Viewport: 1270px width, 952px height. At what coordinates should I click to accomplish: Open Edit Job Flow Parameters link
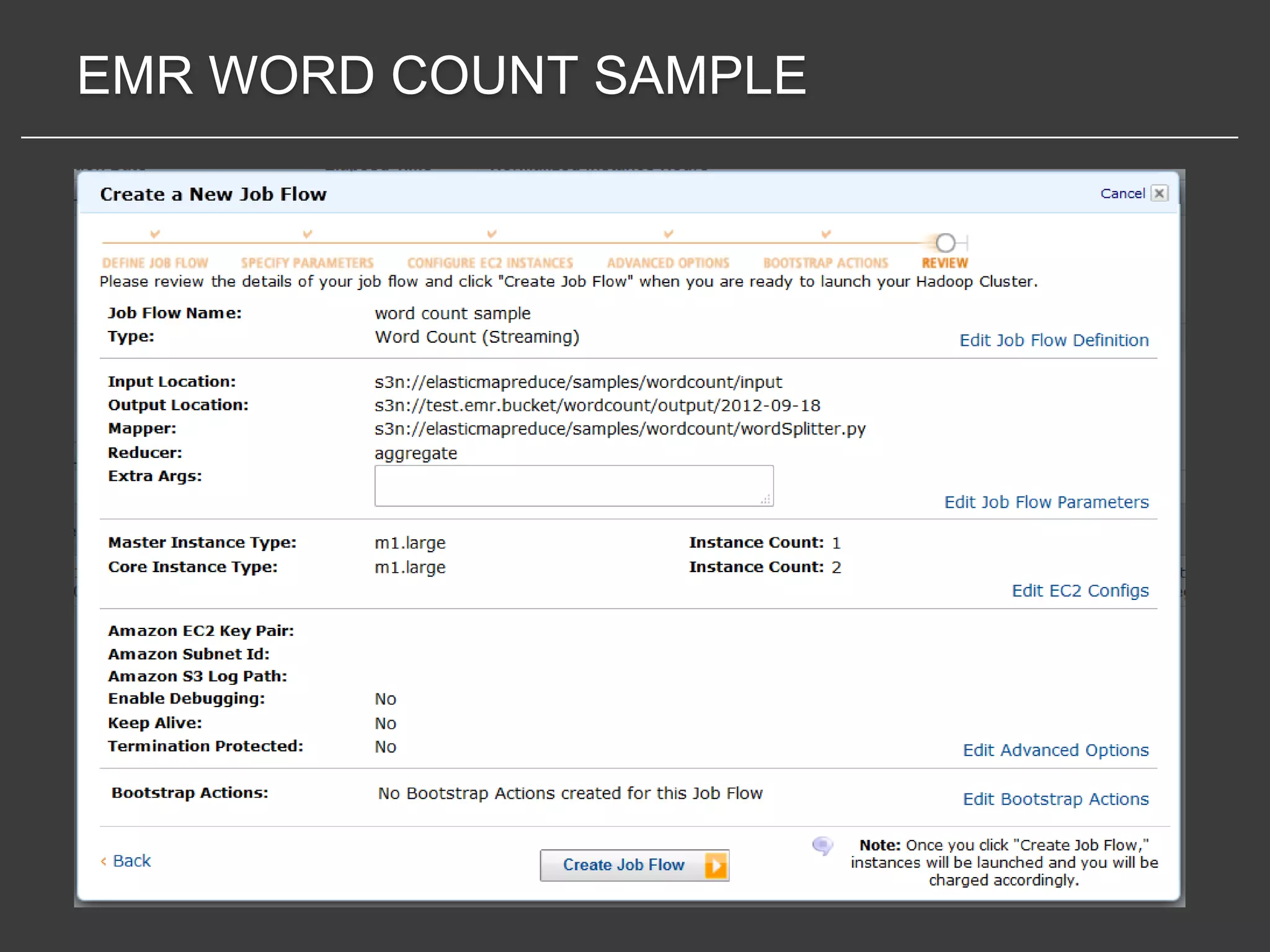[x=1046, y=502]
